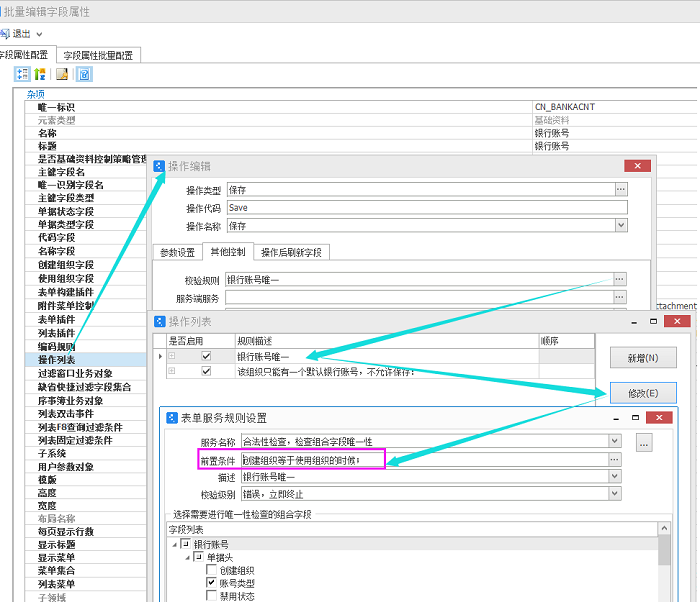The width and height of the screenshot is (700, 602).
Task: Click the 新增(N) button
Action: pyautogui.click(x=642, y=358)
